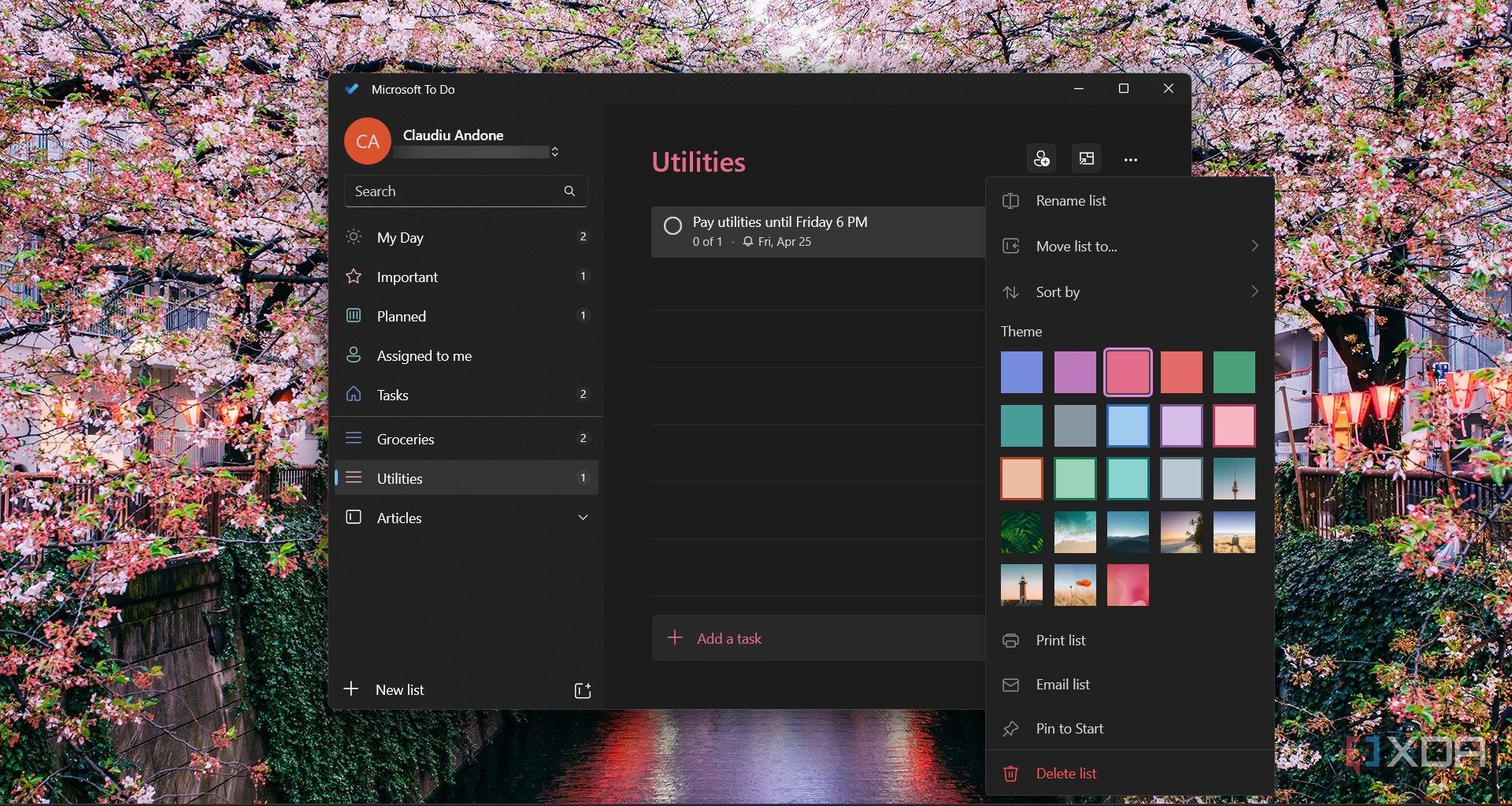
Task: Open the Important list
Action: tap(467, 277)
